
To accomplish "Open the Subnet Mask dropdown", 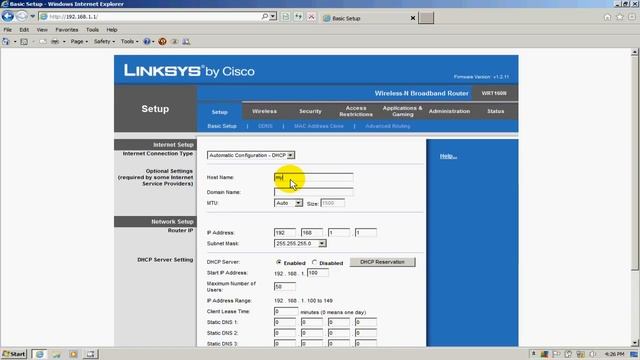I will tap(300, 243).
